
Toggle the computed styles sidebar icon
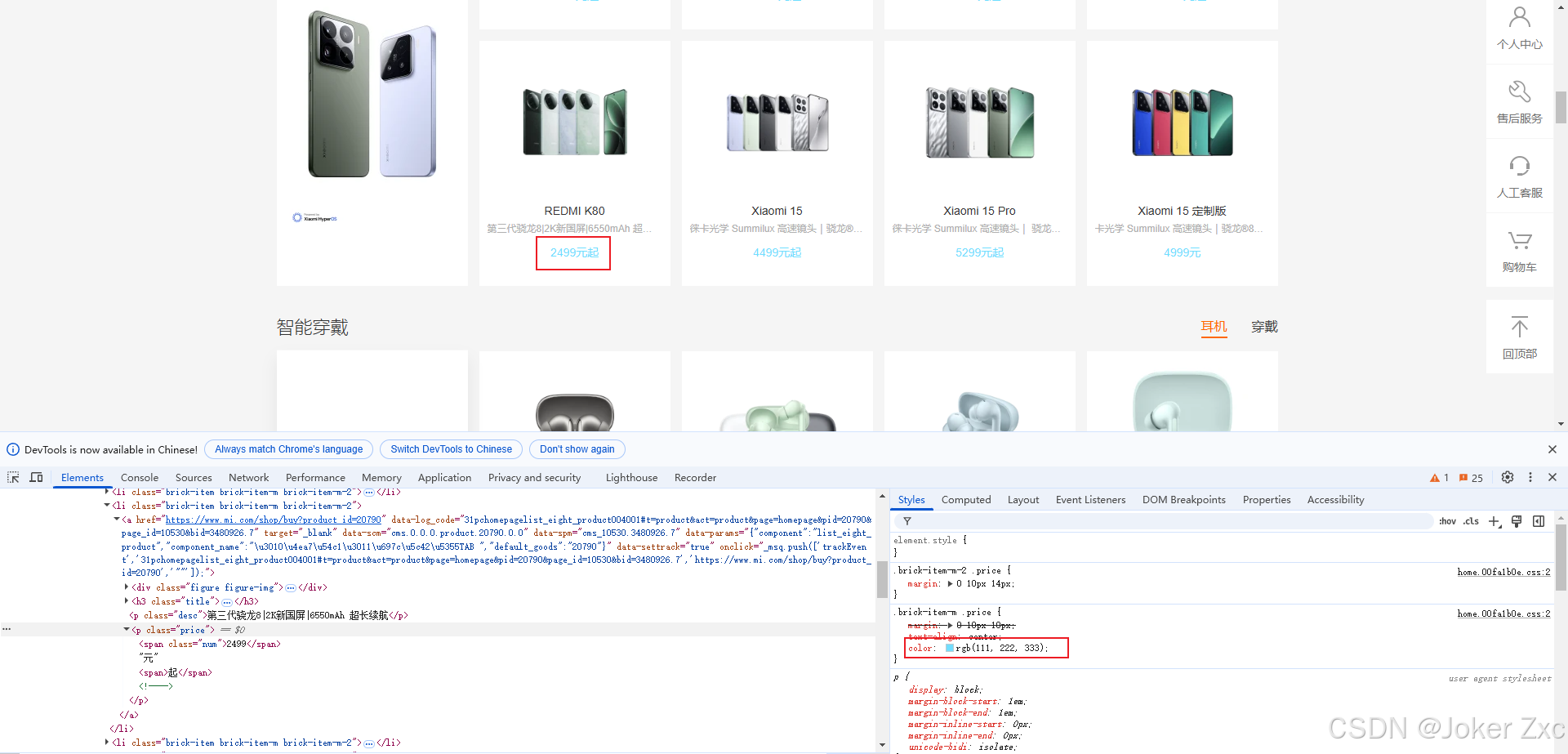[x=1539, y=521]
